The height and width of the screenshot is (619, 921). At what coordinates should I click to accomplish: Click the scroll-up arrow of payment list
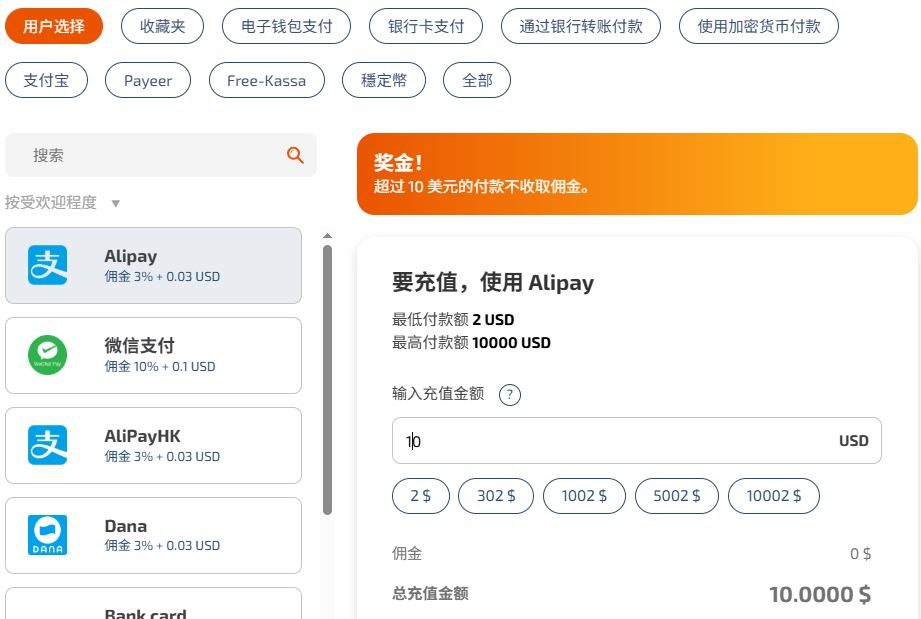(x=327, y=236)
